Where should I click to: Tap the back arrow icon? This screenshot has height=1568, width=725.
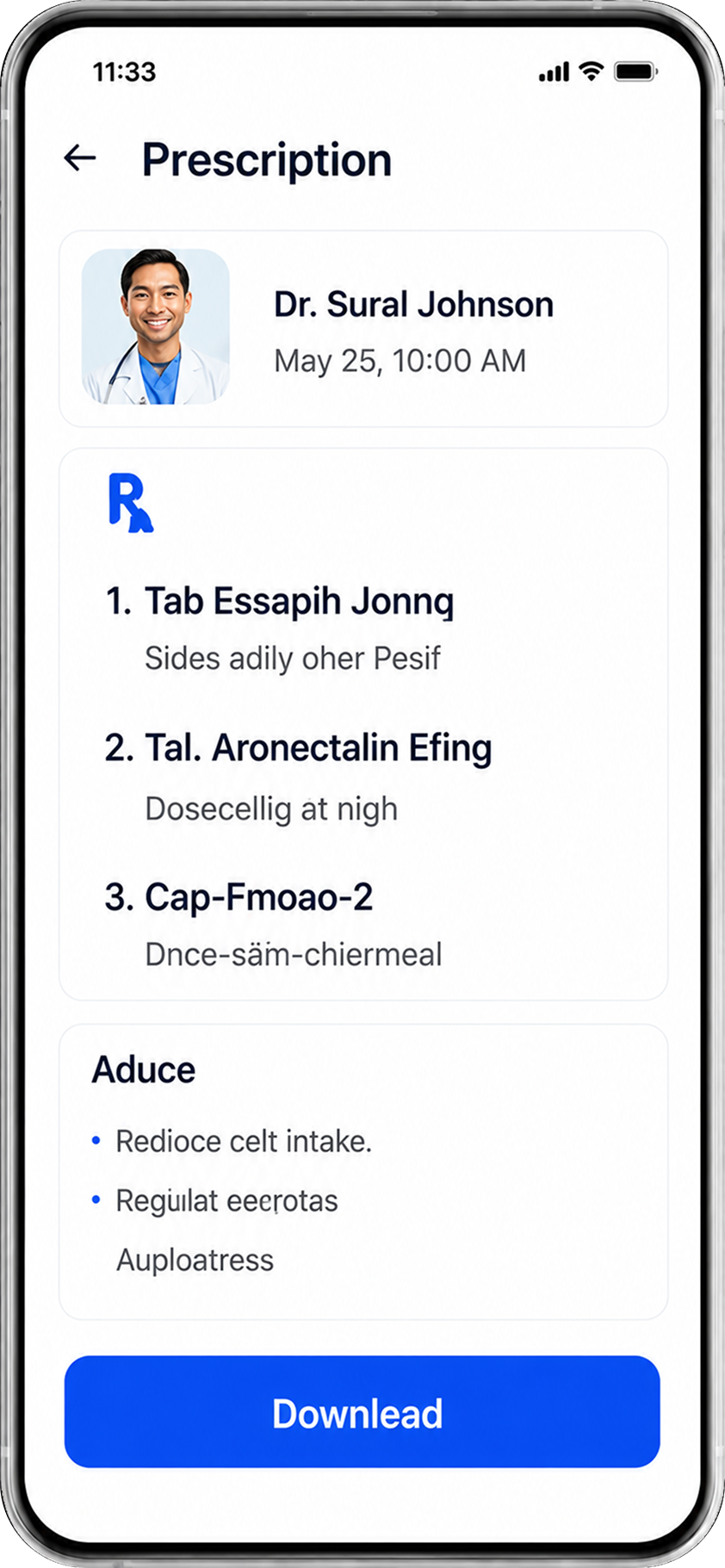coord(80,158)
